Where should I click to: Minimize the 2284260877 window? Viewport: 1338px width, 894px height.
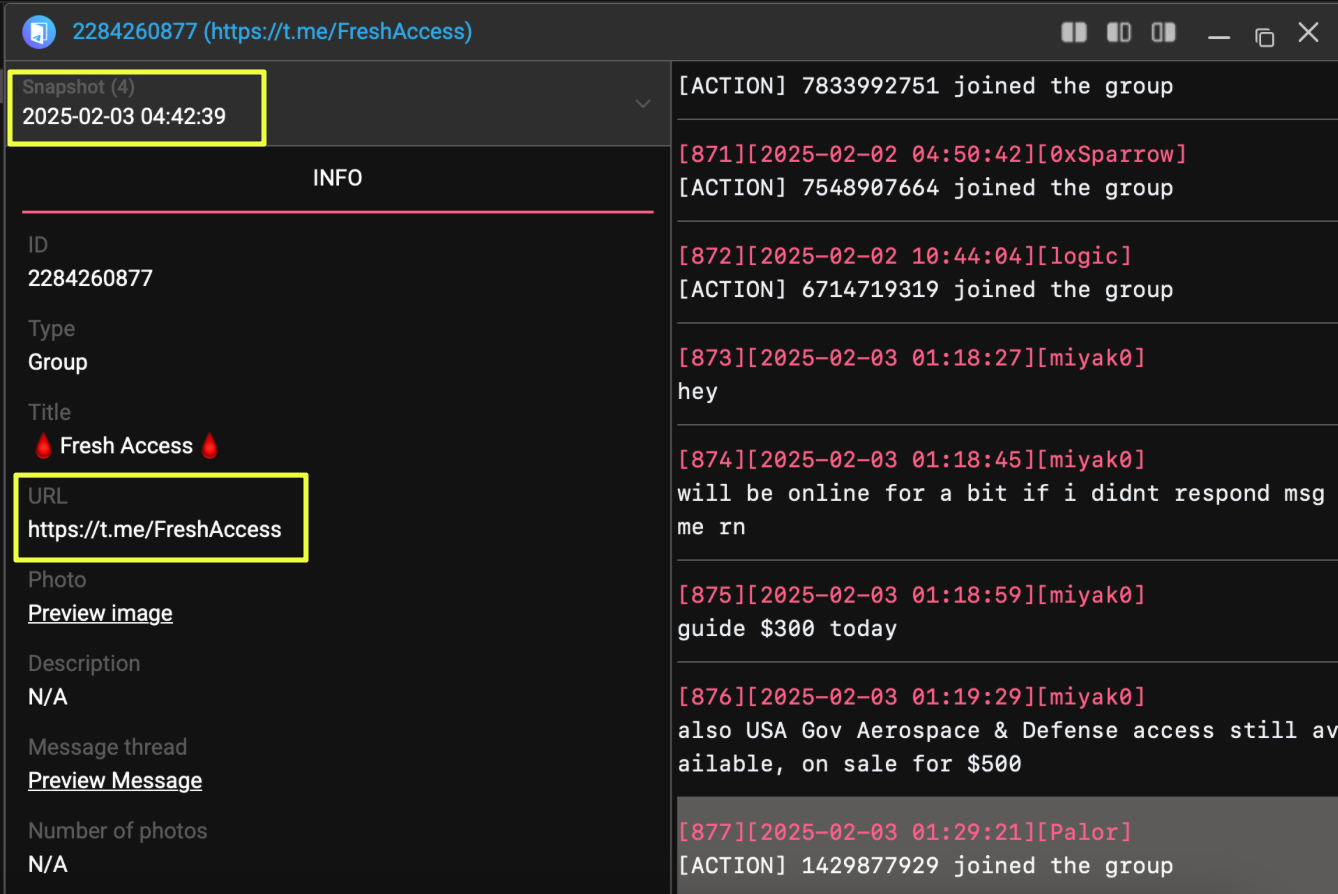tap(1218, 35)
